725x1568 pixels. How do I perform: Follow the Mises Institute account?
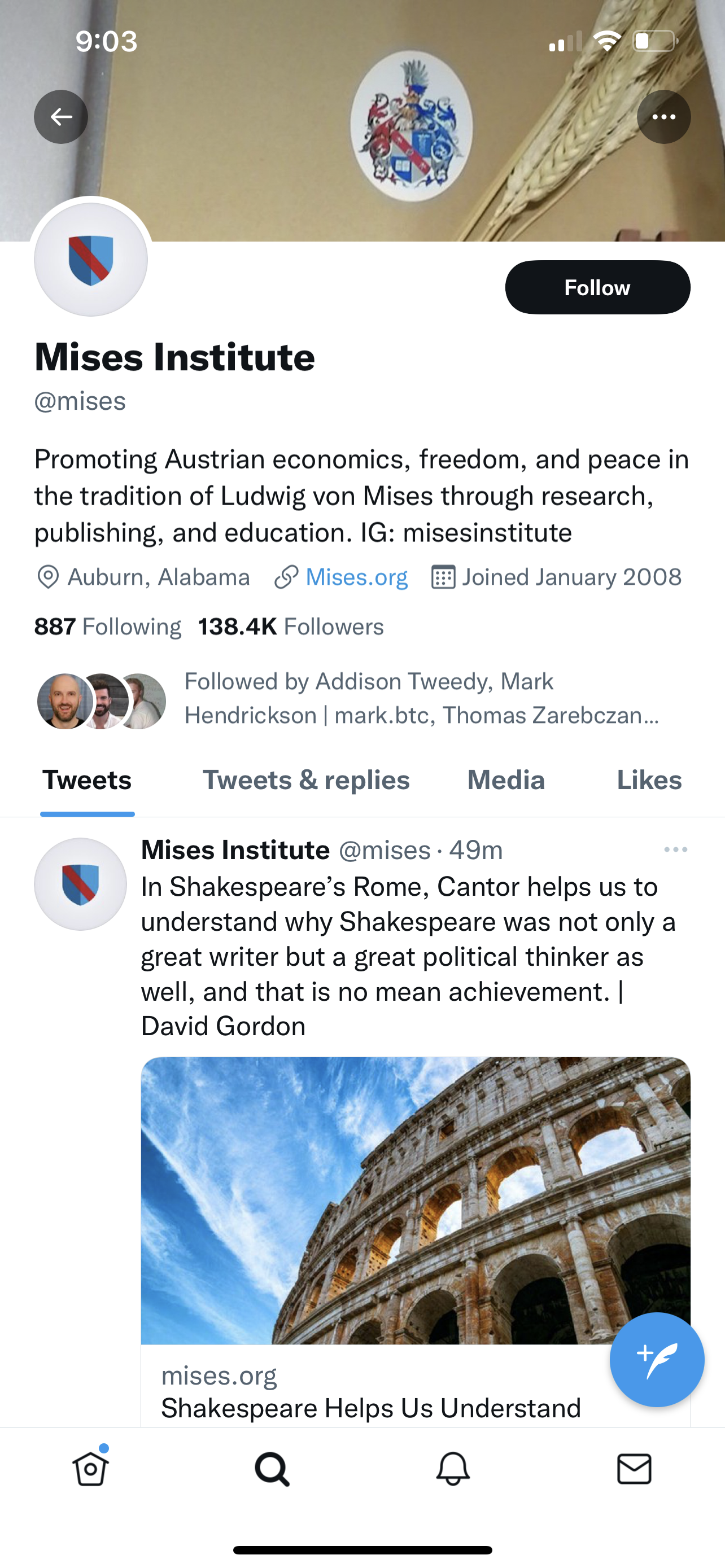tap(597, 287)
